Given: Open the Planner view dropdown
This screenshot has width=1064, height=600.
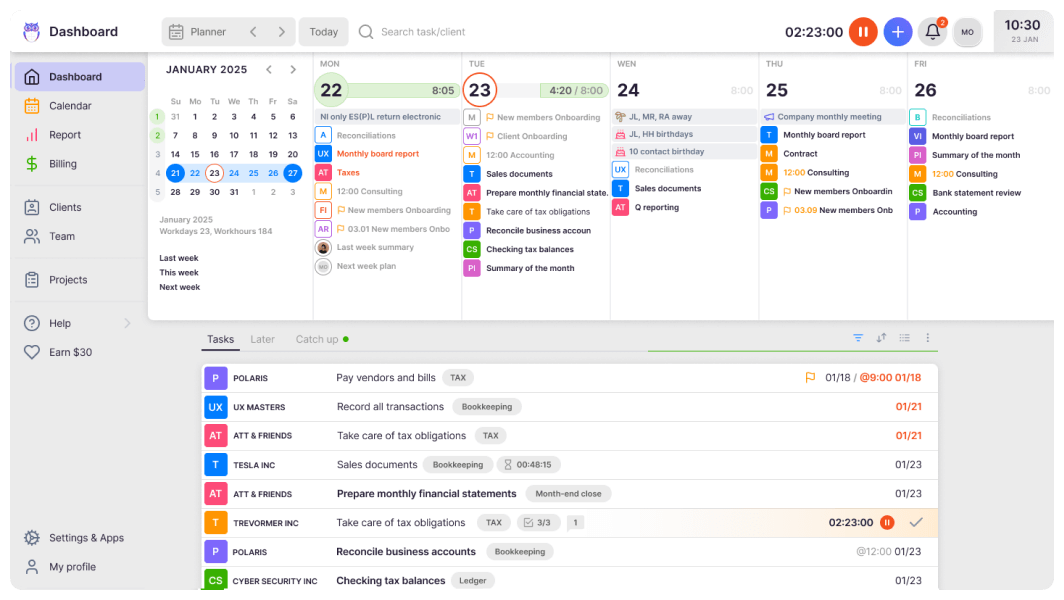Looking at the screenshot, I should [x=197, y=32].
